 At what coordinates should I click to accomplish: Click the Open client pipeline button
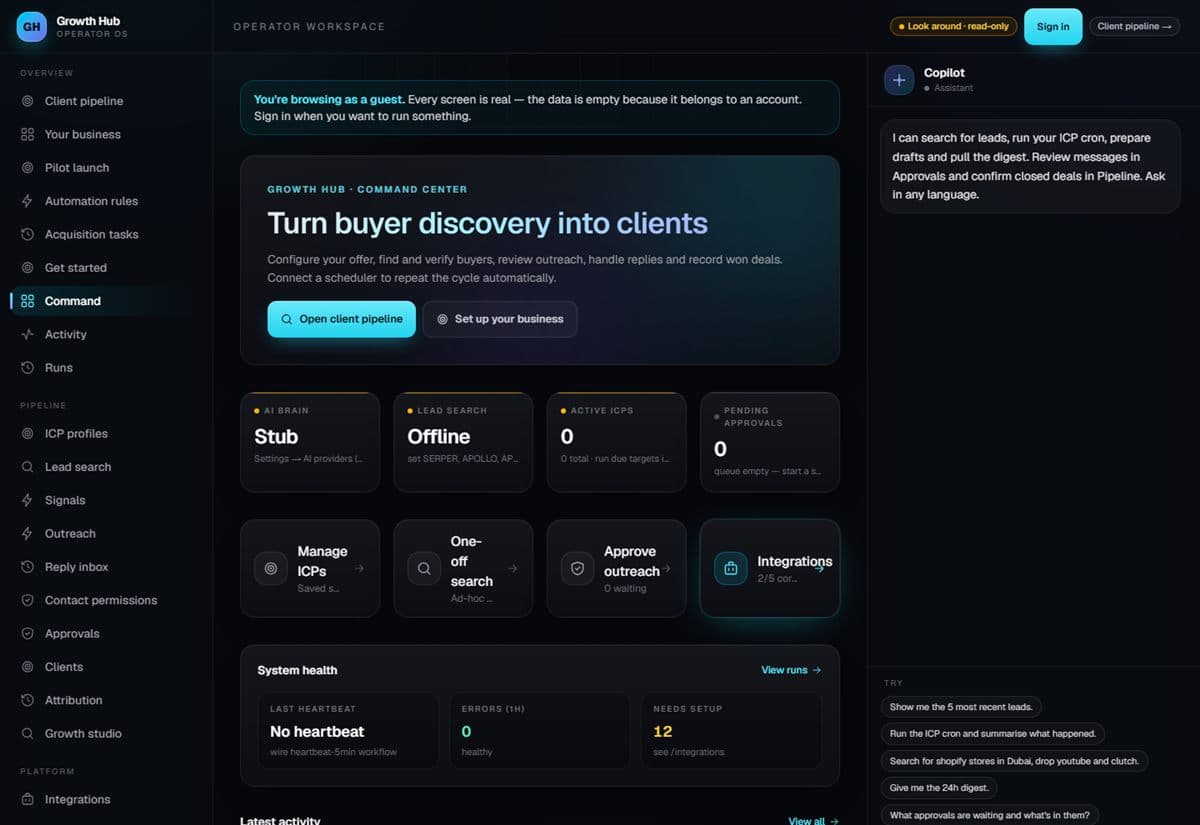(341, 319)
